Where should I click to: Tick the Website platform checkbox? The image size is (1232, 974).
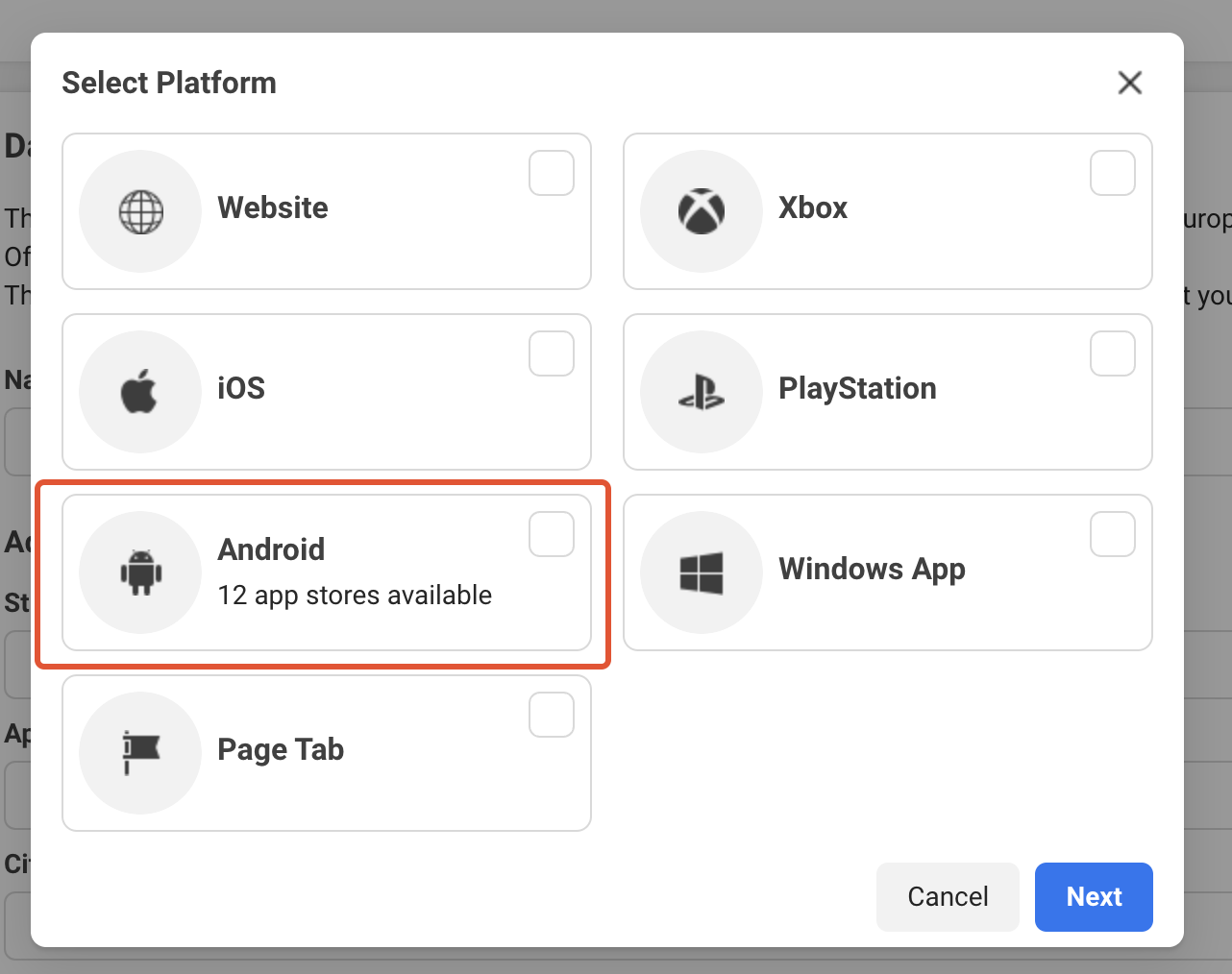tap(552, 173)
